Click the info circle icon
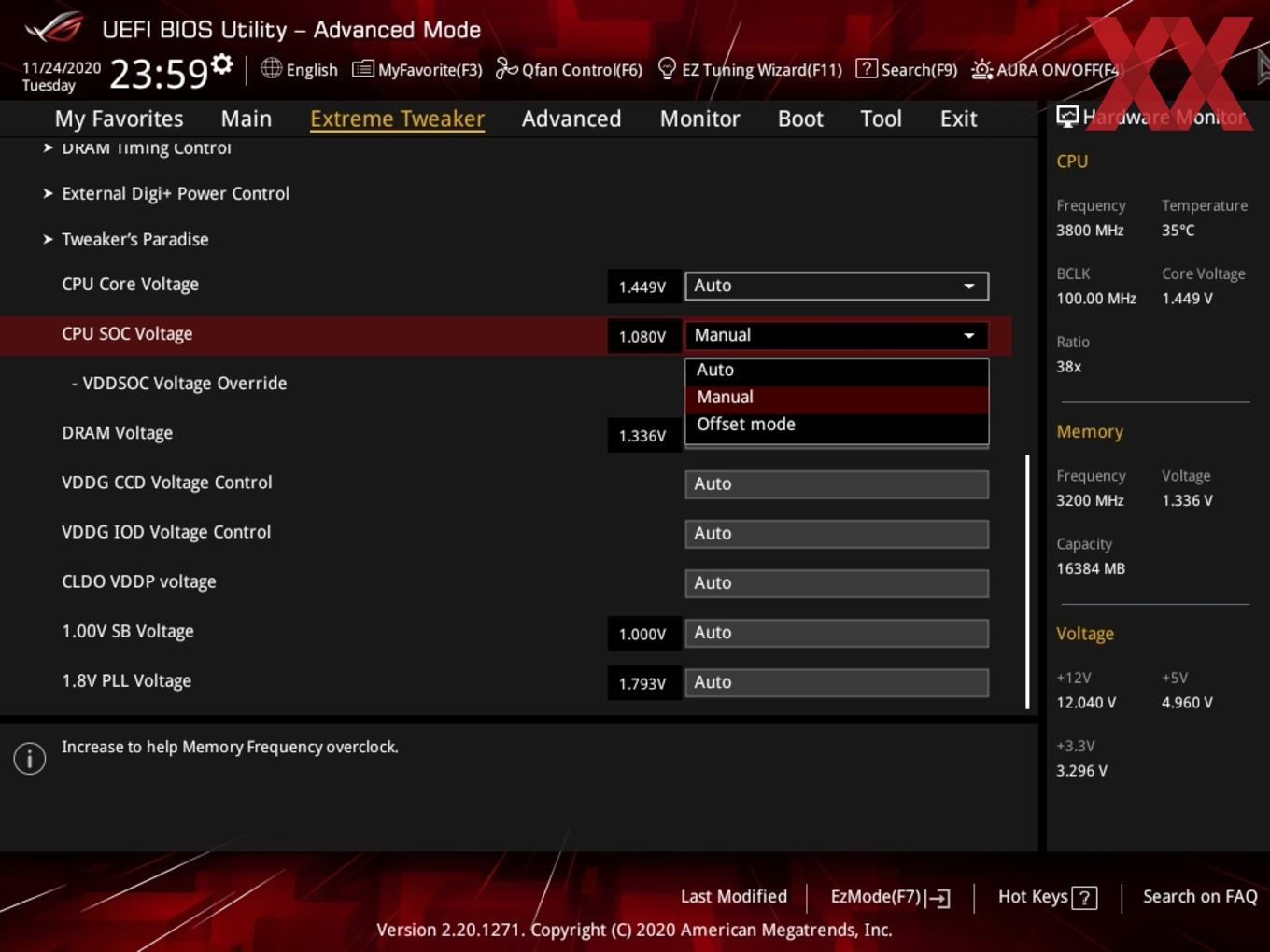The width and height of the screenshot is (1270, 952). pyautogui.click(x=30, y=759)
